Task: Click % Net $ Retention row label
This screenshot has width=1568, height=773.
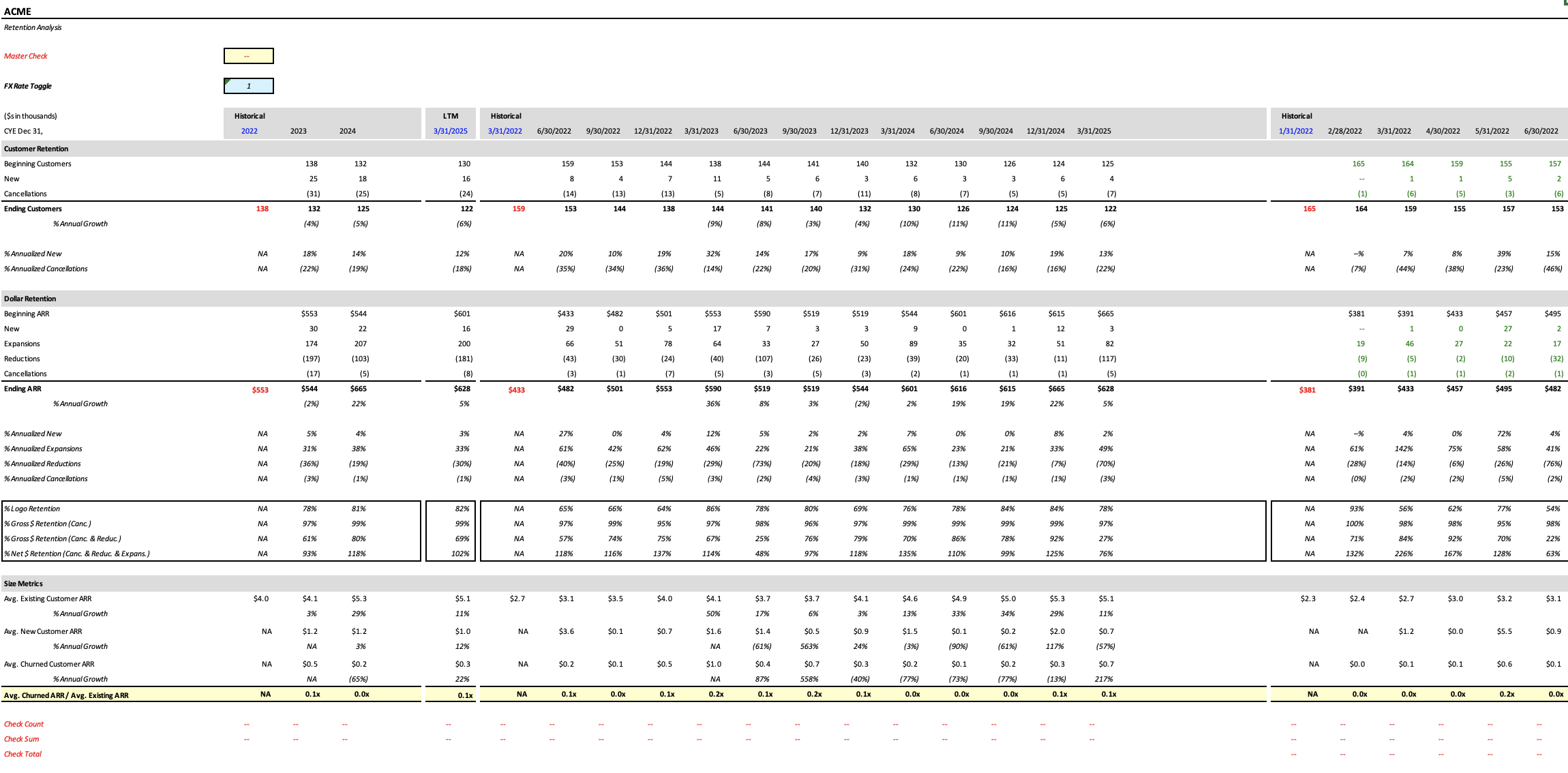Action: point(76,554)
